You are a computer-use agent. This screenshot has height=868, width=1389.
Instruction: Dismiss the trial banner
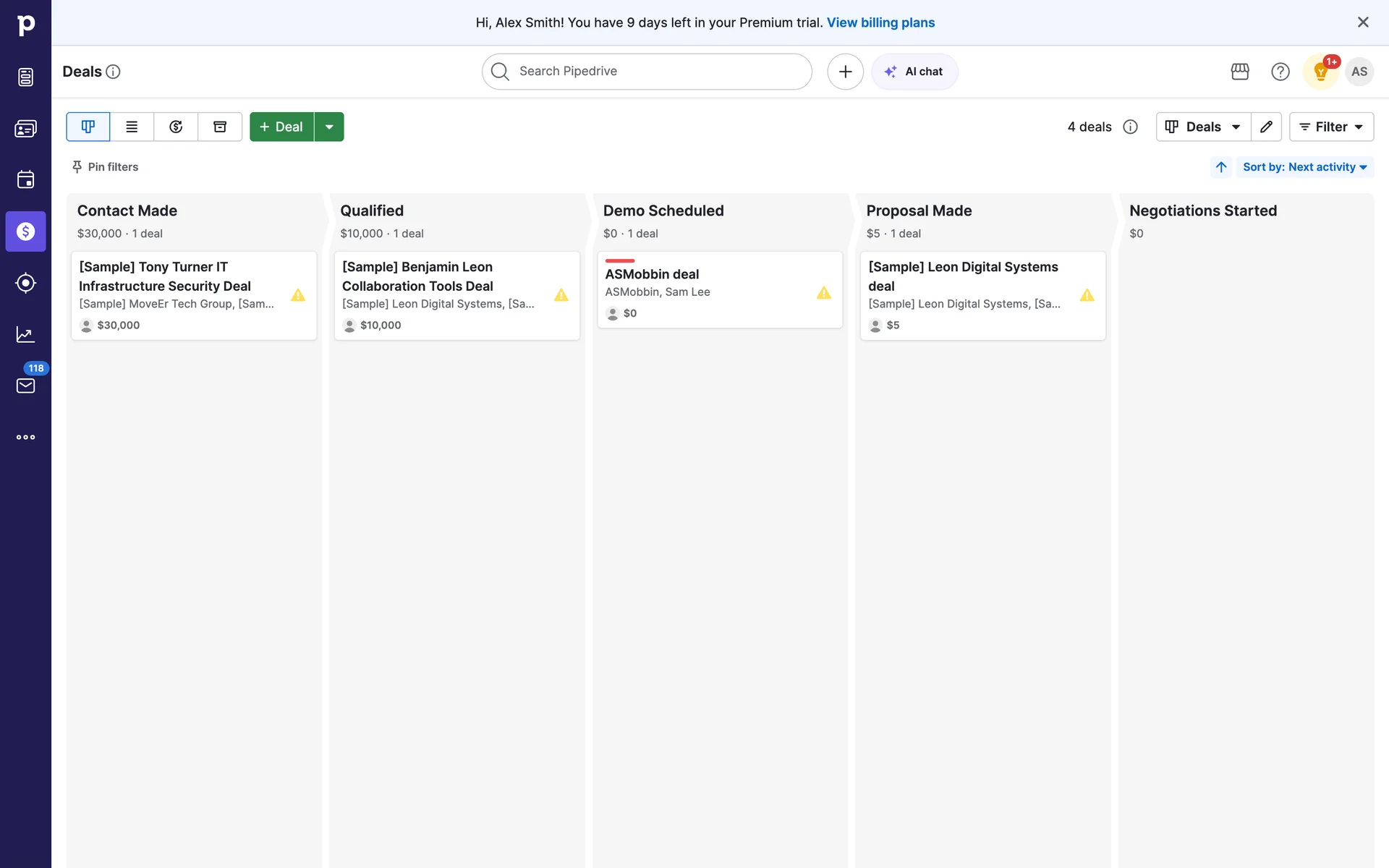point(1363,22)
